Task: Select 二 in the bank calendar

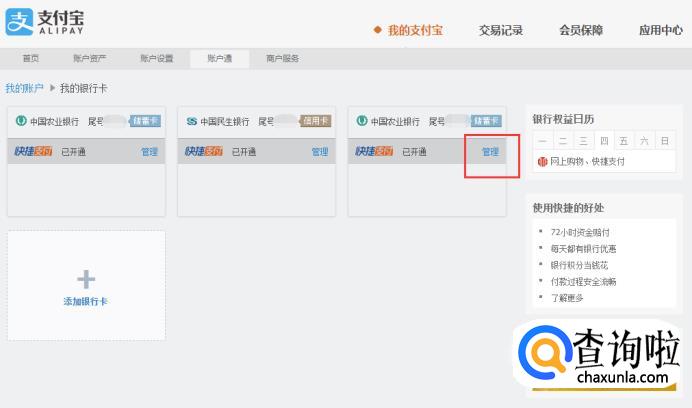Action: (563, 141)
